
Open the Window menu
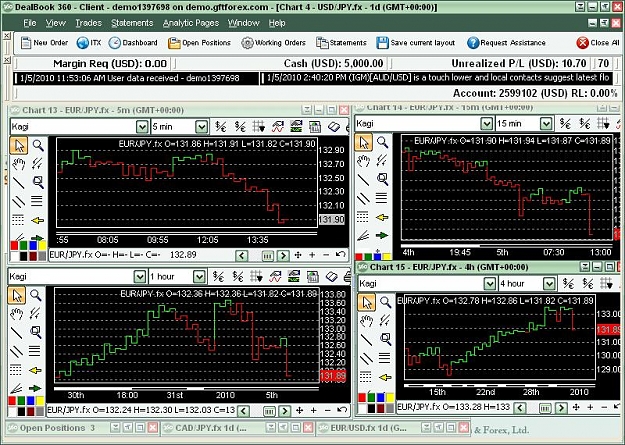(244, 24)
